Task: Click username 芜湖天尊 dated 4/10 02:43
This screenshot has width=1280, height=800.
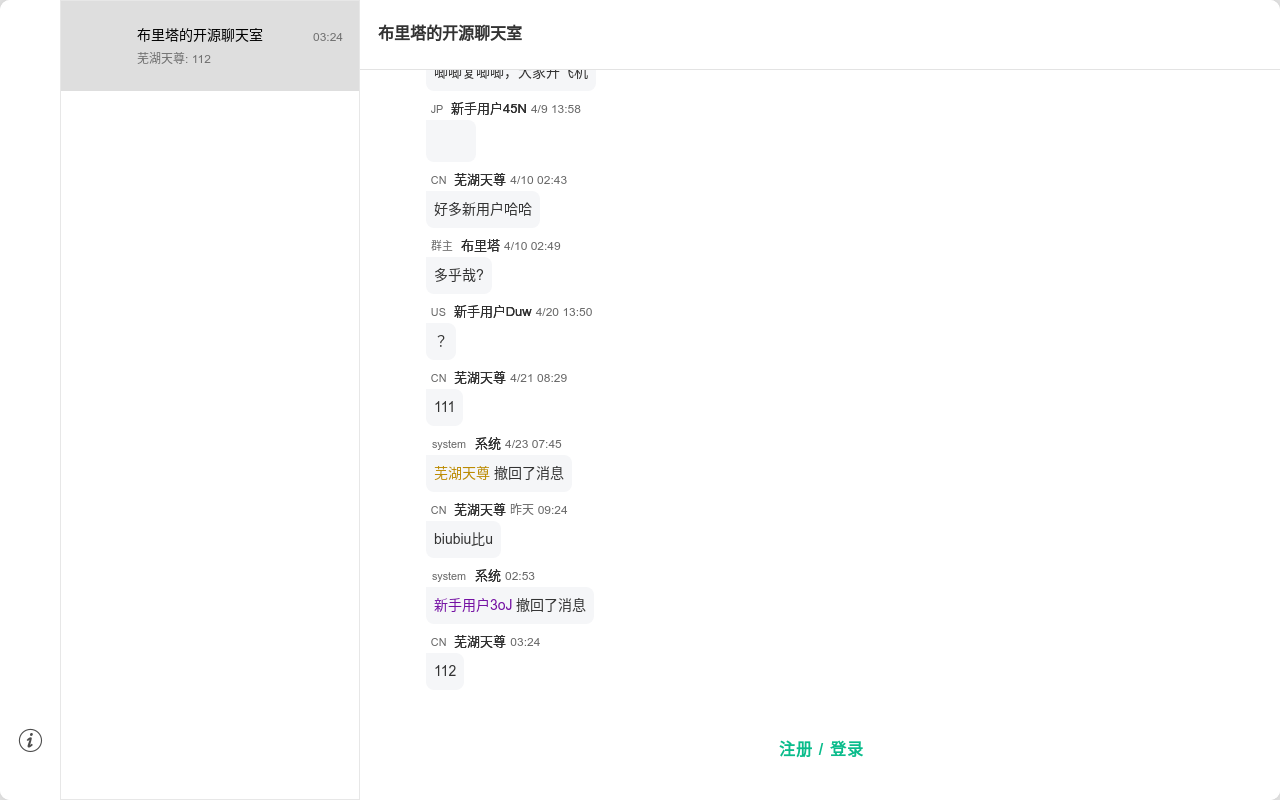Action: click(x=480, y=180)
